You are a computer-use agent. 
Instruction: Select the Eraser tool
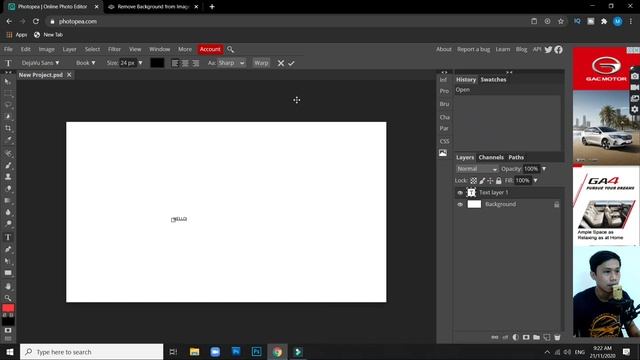point(8,189)
